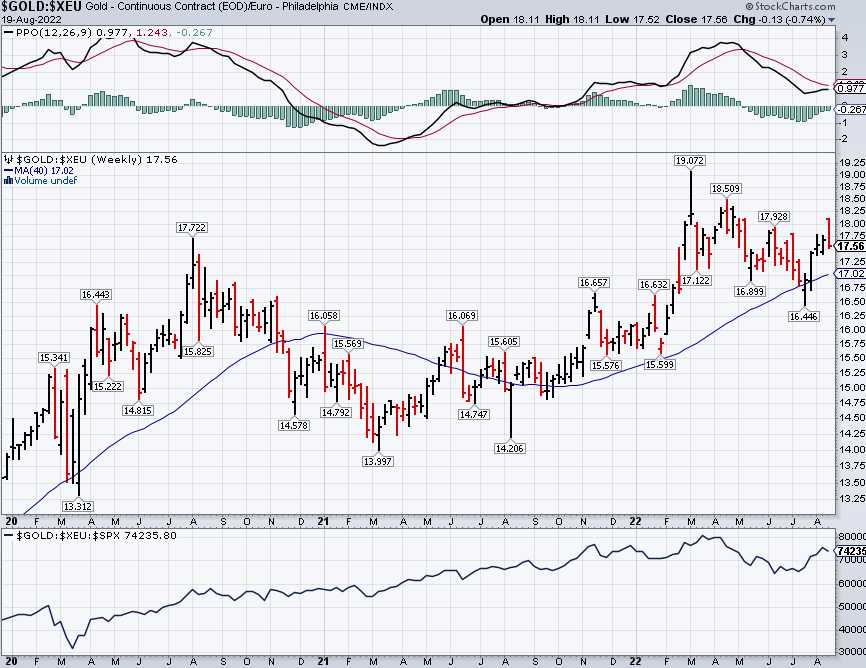Click the 17.02 MA value tag on right axis
866x668 pixels.
[850, 273]
